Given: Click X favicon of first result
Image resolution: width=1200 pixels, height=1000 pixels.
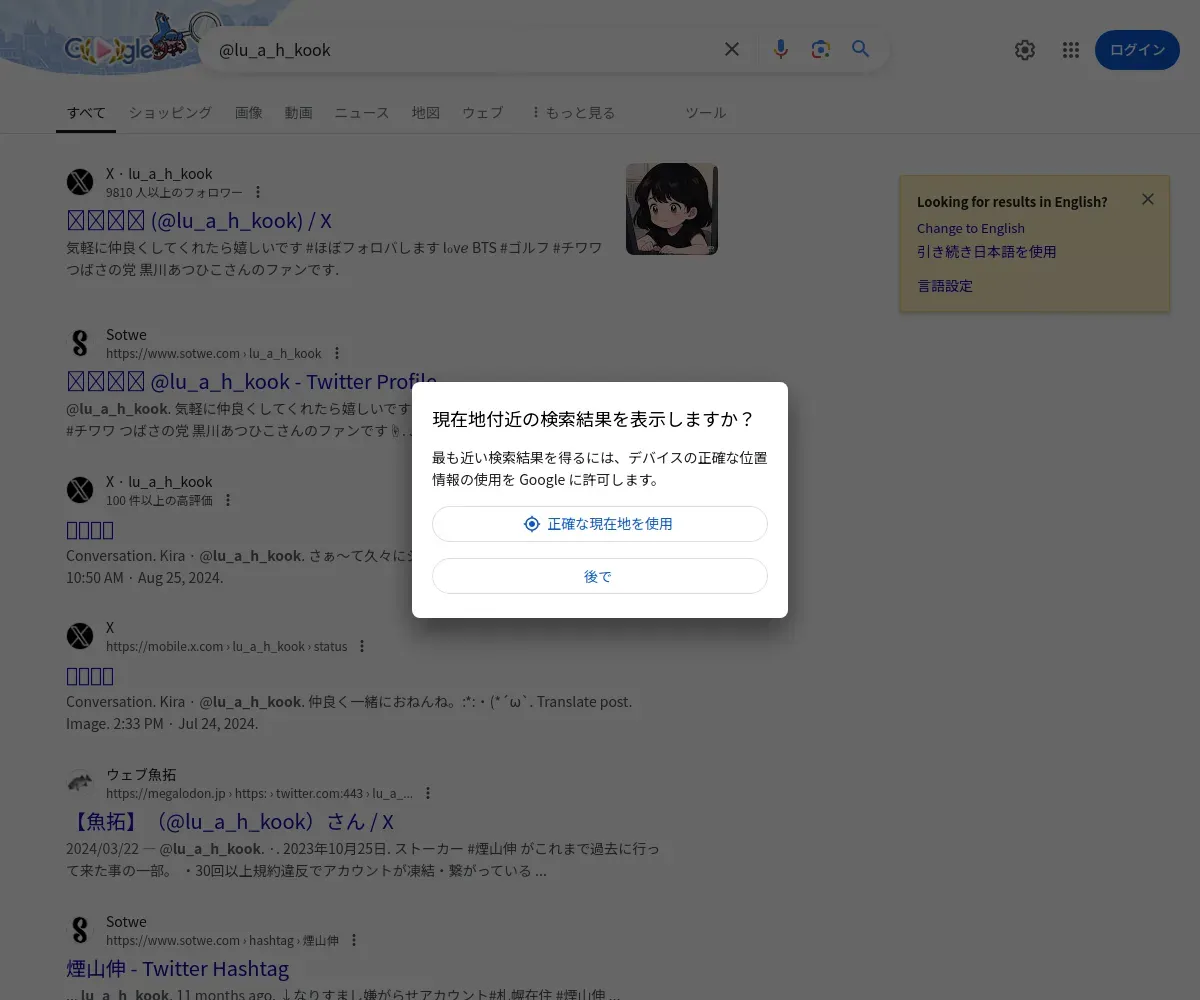Looking at the screenshot, I should [x=80, y=182].
